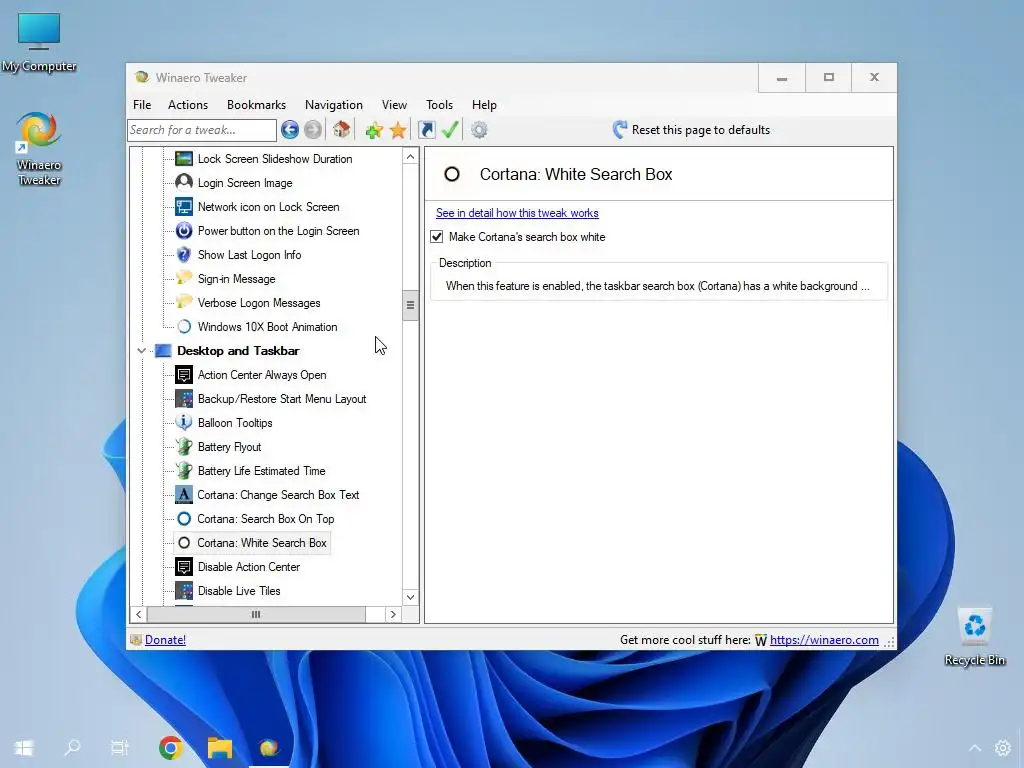
Task: Click the Lock Screen Slideshow Duration icon
Action: click(184, 159)
